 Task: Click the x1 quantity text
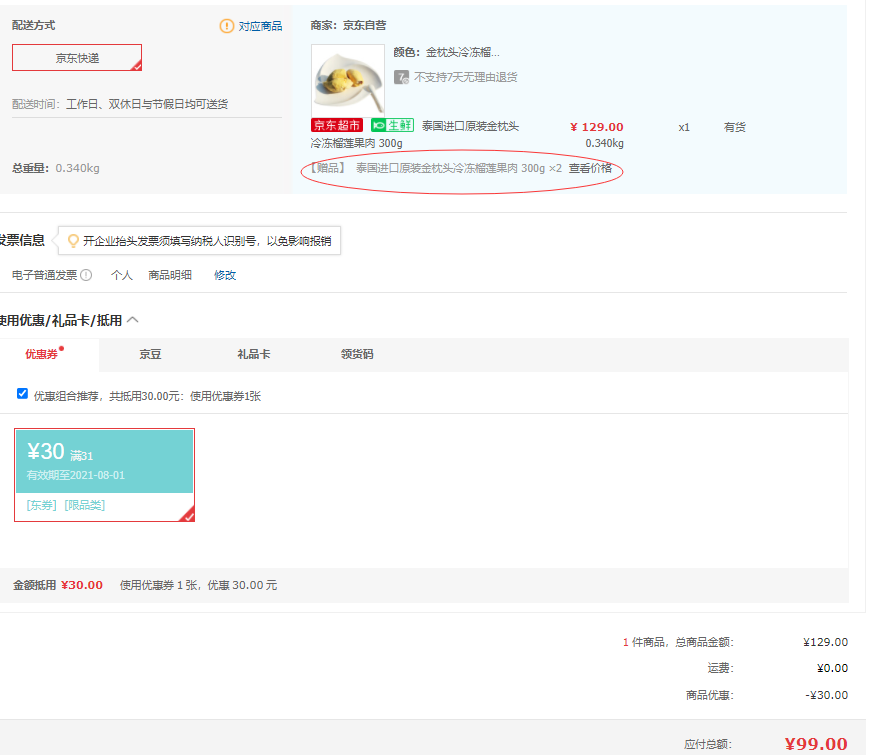(x=684, y=127)
